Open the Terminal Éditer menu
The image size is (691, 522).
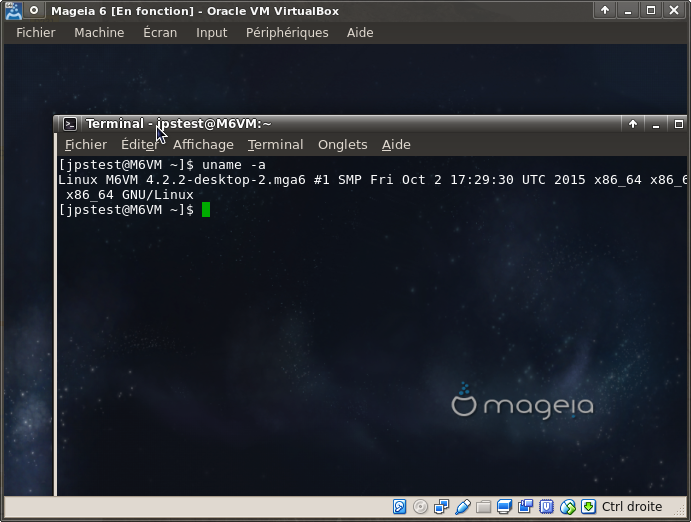click(x=139, y=144)
